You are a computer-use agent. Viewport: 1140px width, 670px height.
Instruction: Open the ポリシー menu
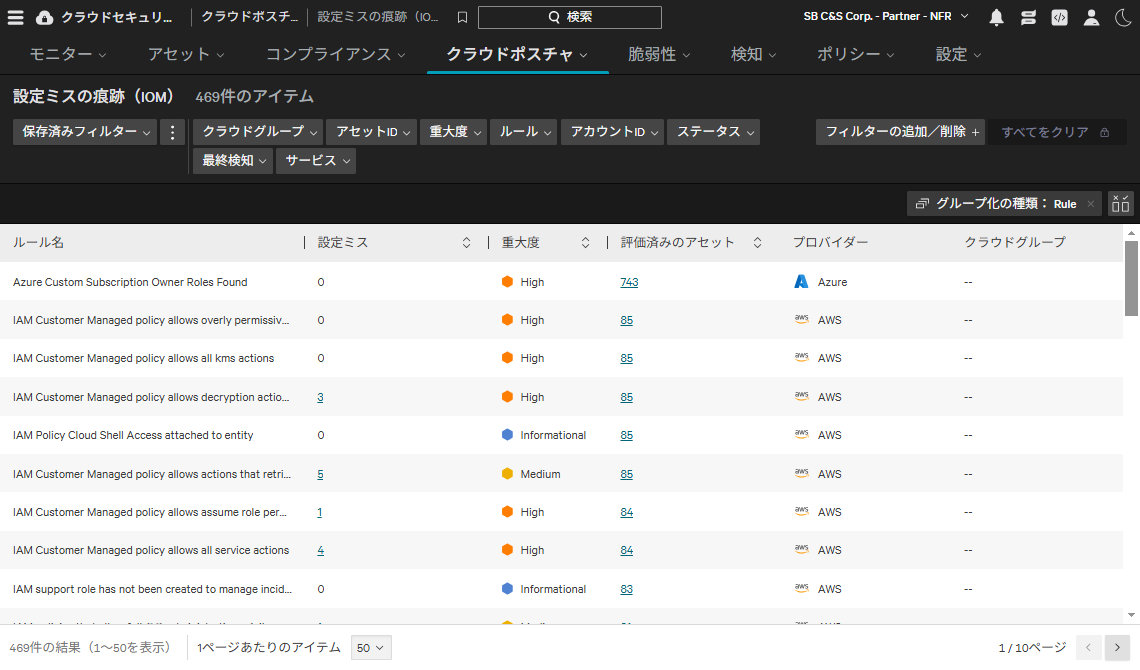855,55
